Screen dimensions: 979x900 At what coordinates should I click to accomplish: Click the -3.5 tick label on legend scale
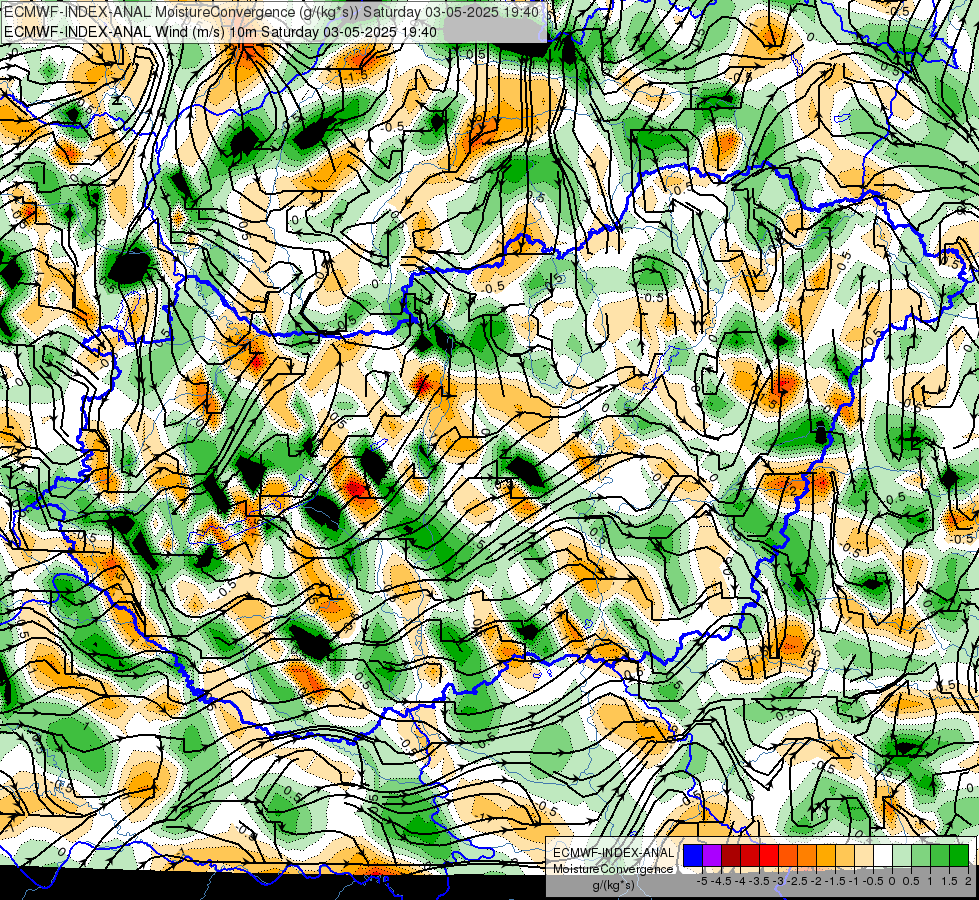coord(759,881)
